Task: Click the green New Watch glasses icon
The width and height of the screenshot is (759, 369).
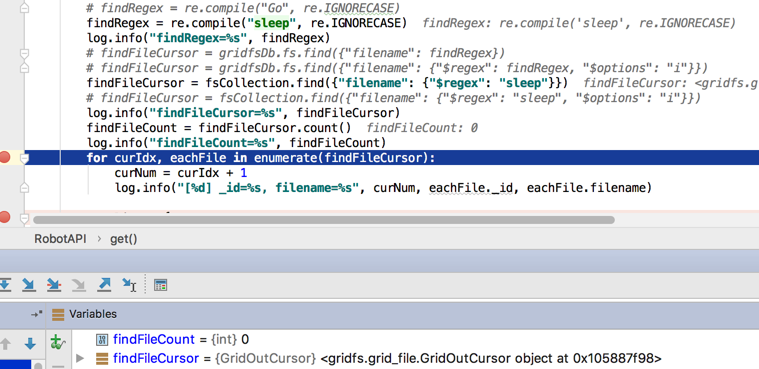Action: [58, 343]
